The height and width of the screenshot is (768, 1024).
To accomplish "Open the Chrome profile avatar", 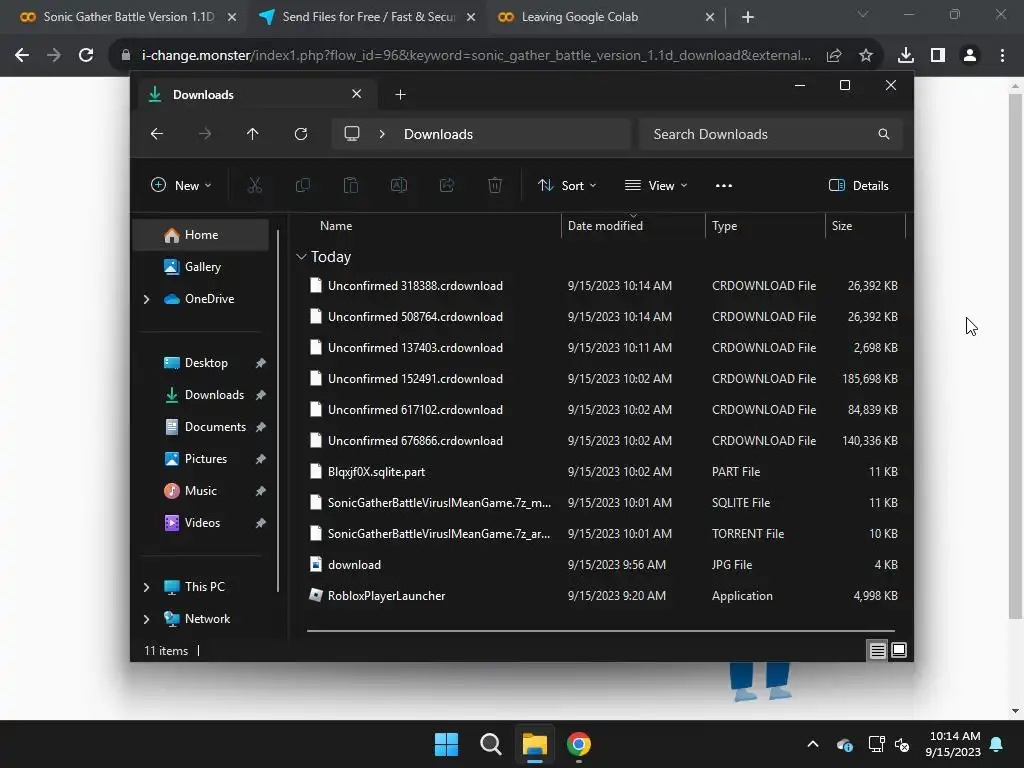I will tap(970, 56).
